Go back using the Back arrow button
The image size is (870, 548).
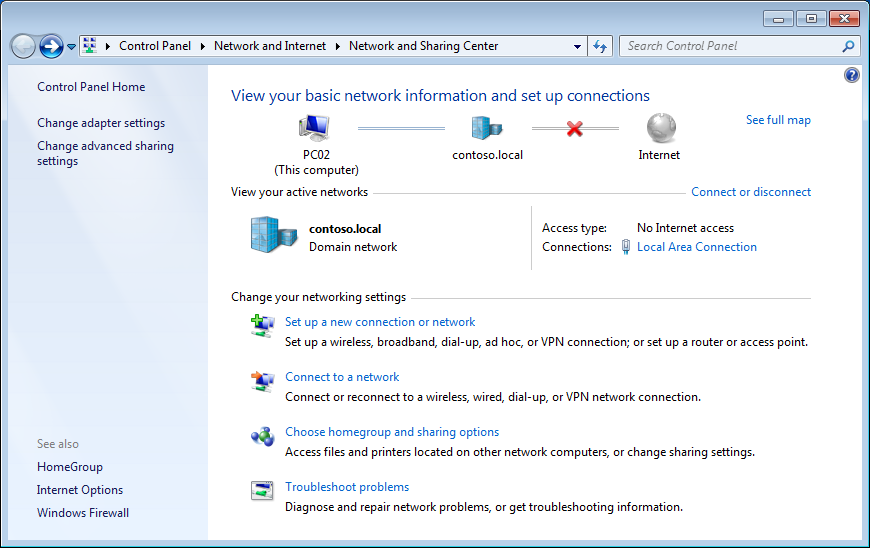click(23, 46)
